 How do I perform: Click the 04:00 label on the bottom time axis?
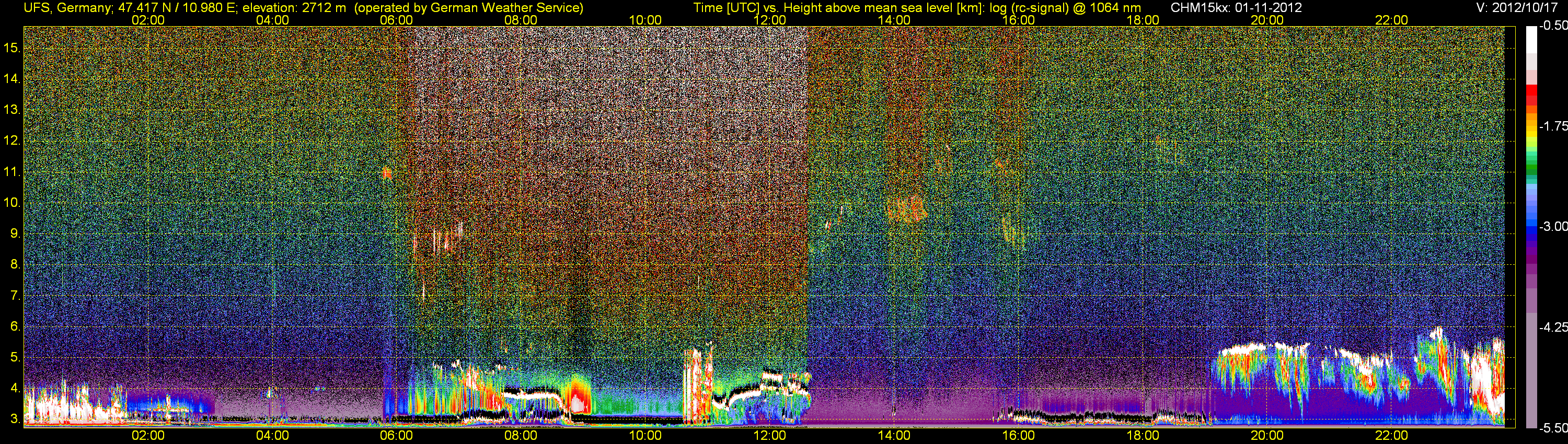(272, 436)
